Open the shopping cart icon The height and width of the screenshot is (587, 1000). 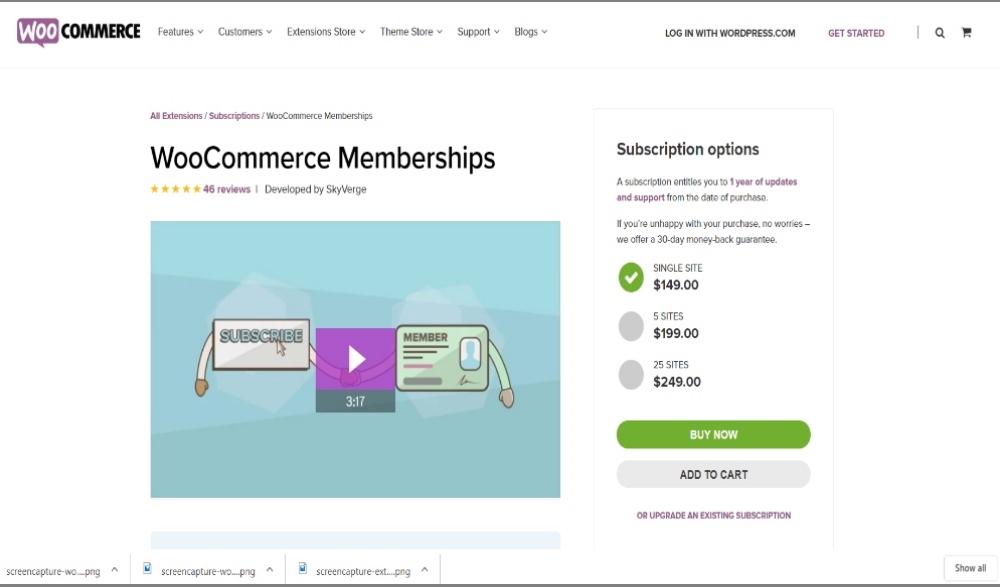pos(966,33)
